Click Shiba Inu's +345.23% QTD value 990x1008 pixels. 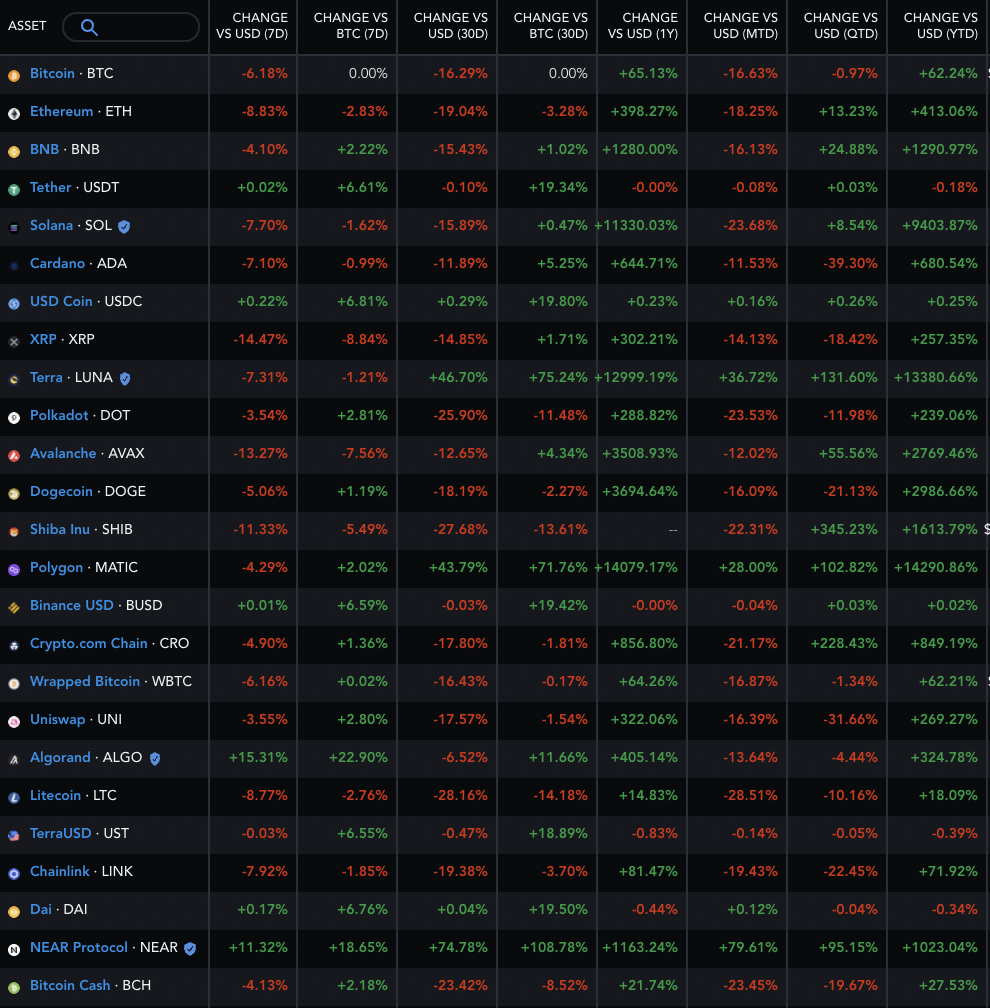point(844,529)
